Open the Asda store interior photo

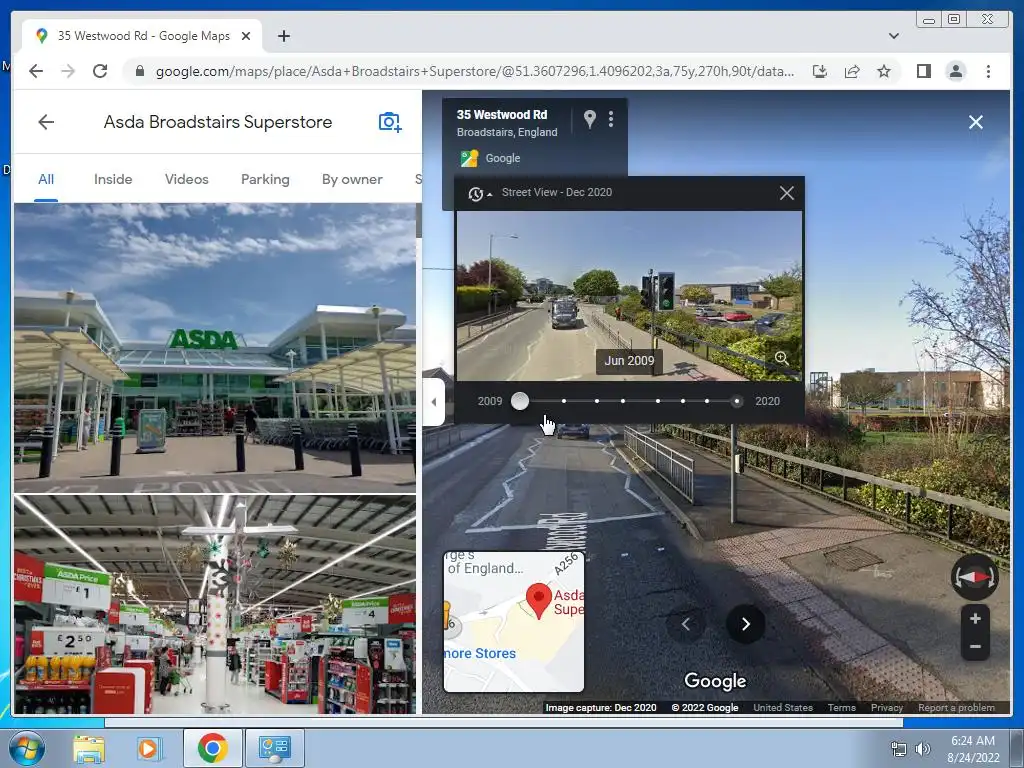215,604
